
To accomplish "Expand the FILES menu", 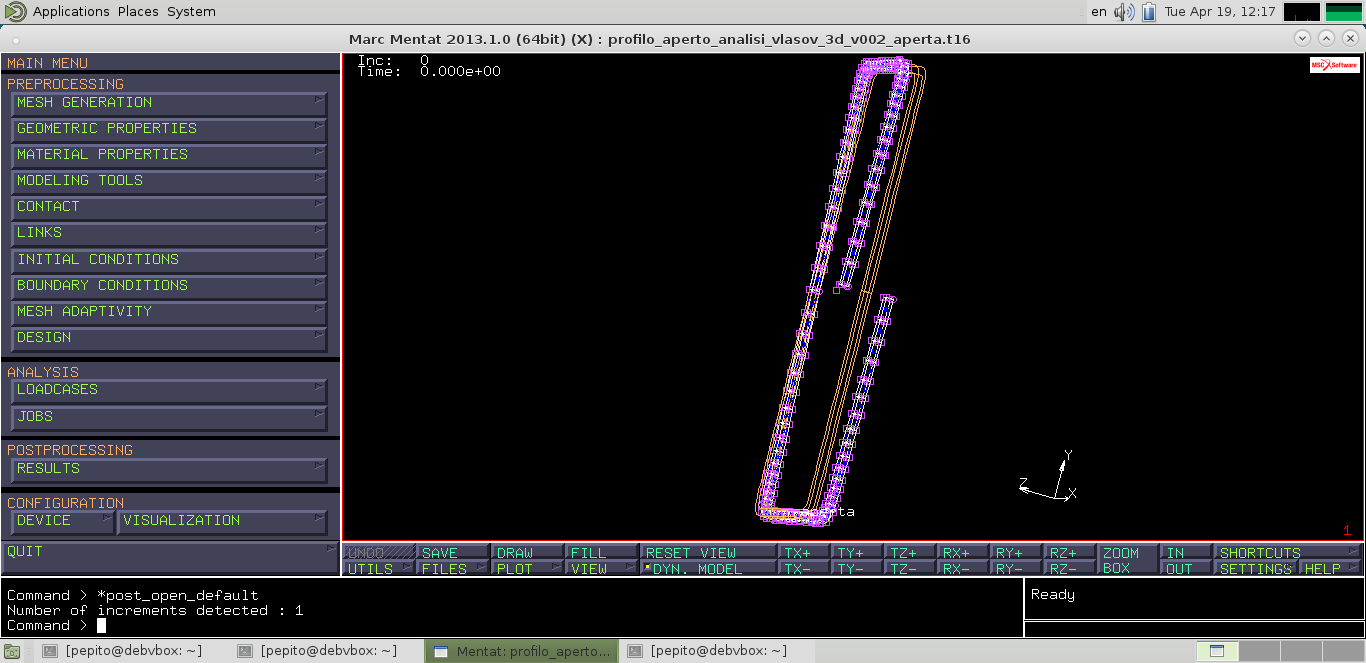I will click(x=454, y=568).
